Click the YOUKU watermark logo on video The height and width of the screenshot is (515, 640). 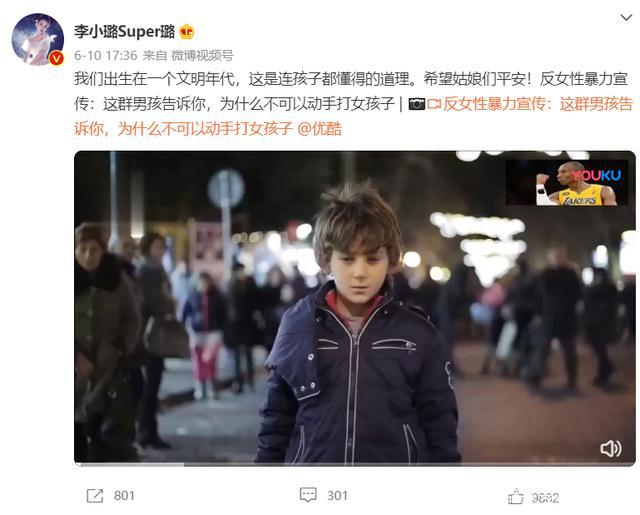point(596,175)
